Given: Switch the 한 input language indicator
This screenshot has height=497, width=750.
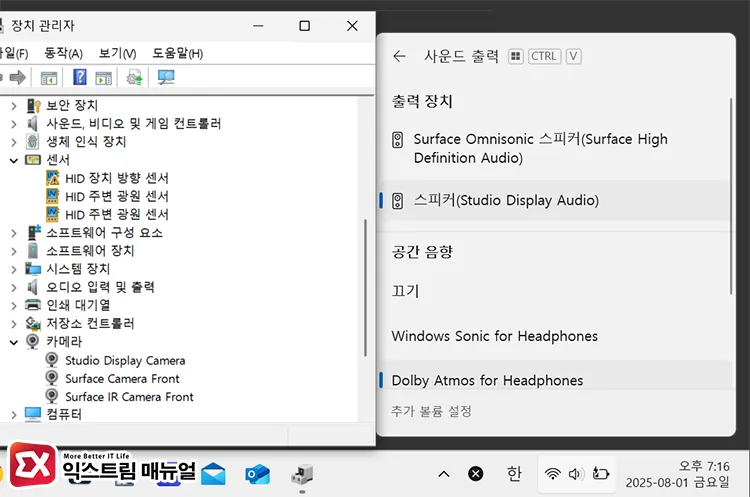Looking at the screenshot, I should point(514,474).
